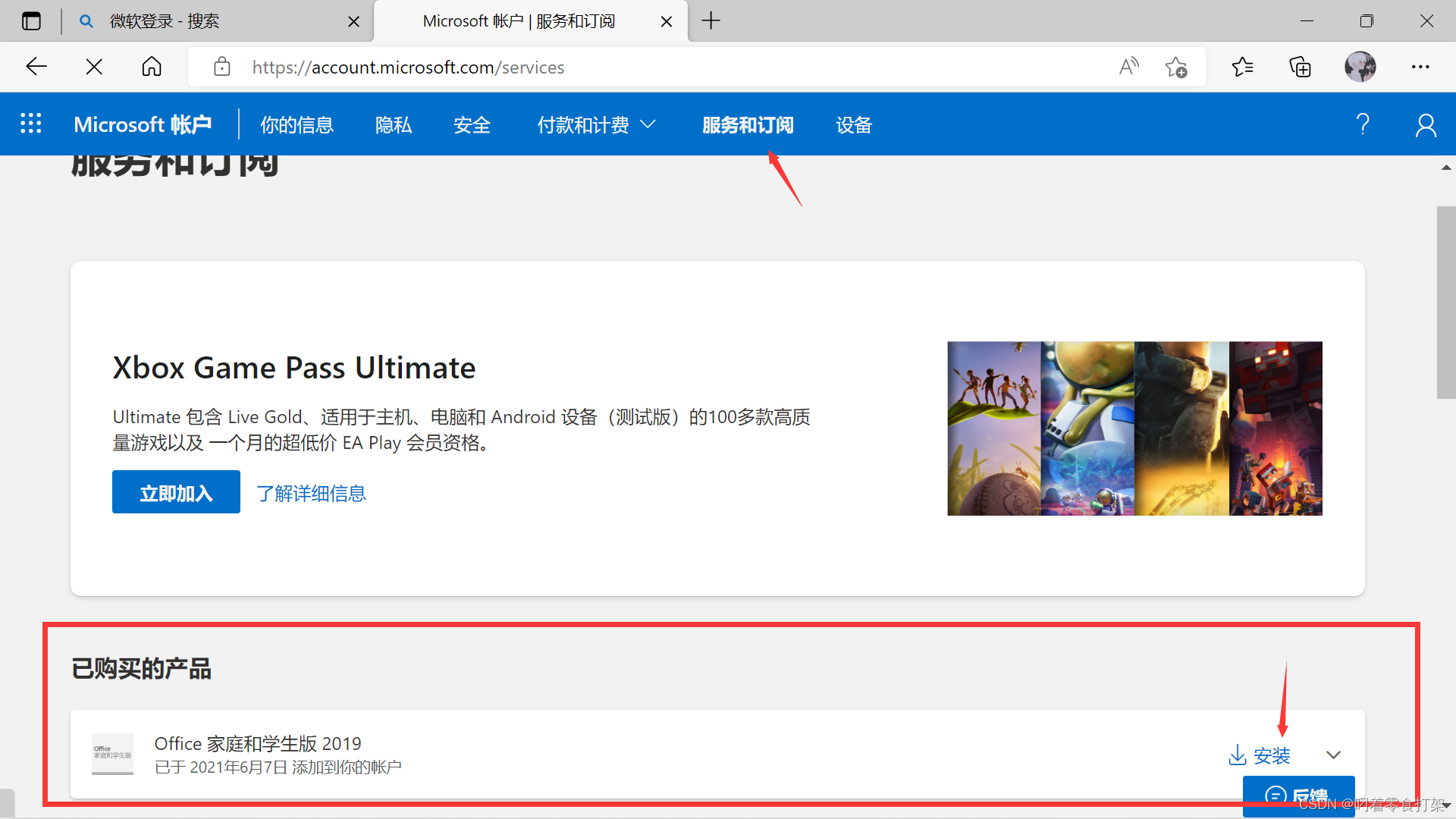Go to the 设备 navigation tab
The image size is (1456, 819).
(x=854, y=124)
